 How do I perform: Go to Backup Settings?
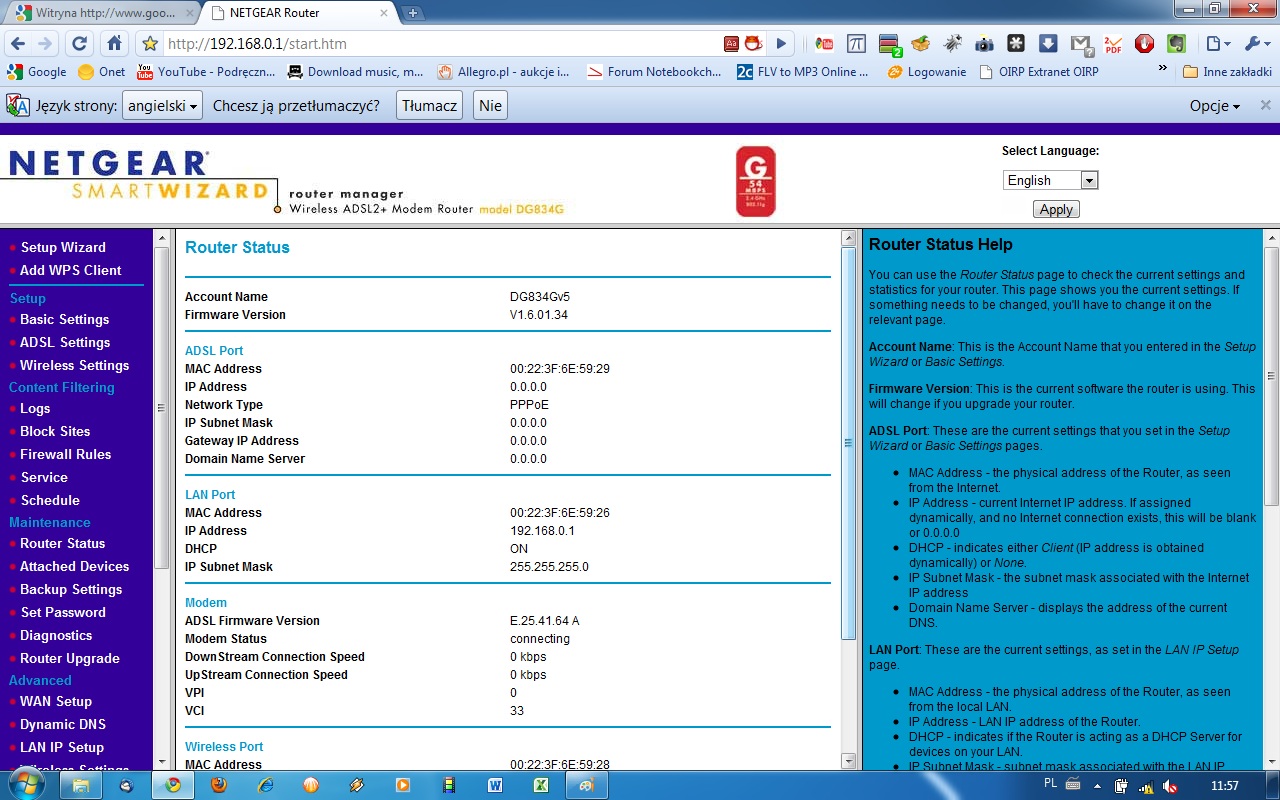71,589
